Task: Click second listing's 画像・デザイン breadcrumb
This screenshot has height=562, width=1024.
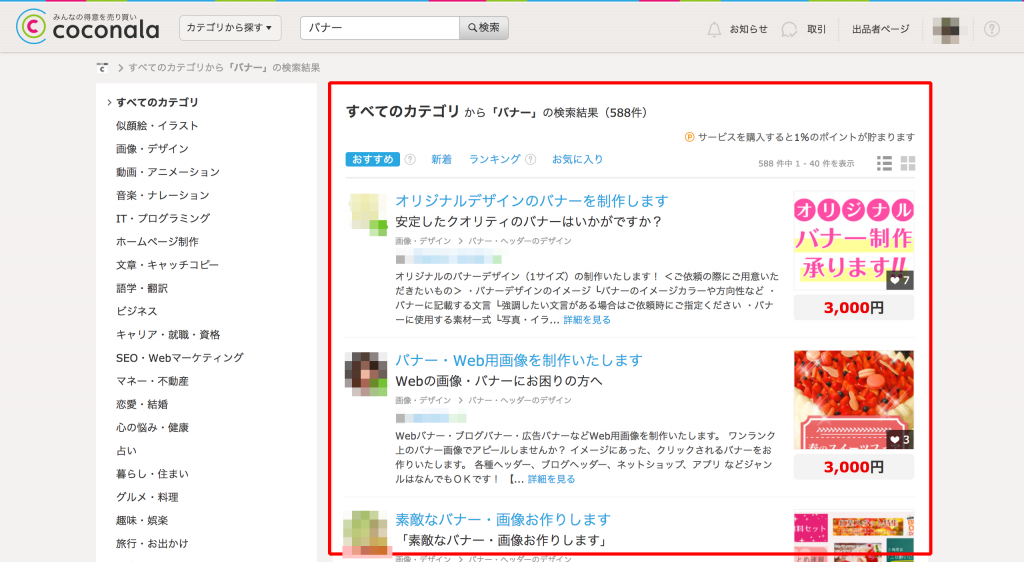Action: coord(423,400)
